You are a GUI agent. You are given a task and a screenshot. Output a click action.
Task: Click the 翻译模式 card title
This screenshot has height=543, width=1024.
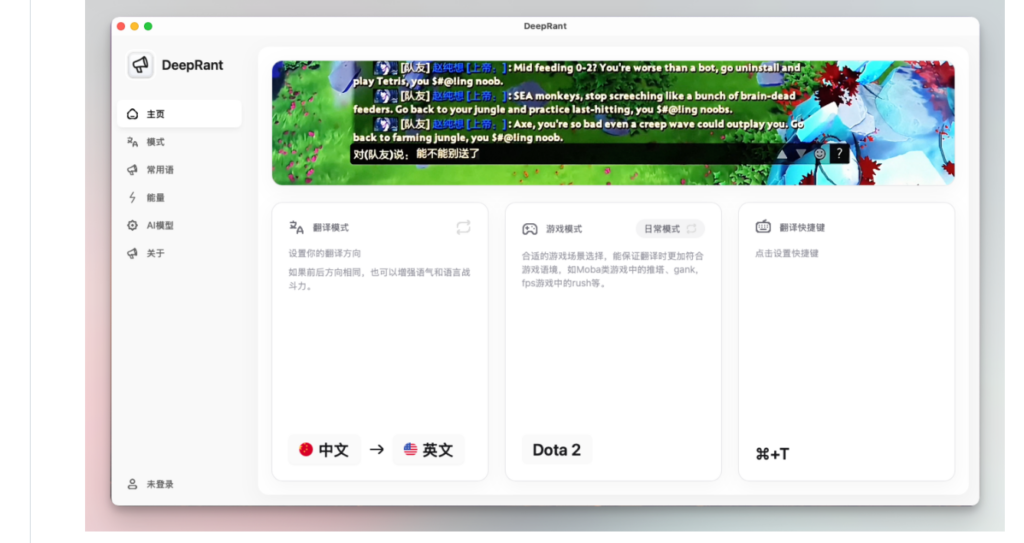[x=330, y=227]
